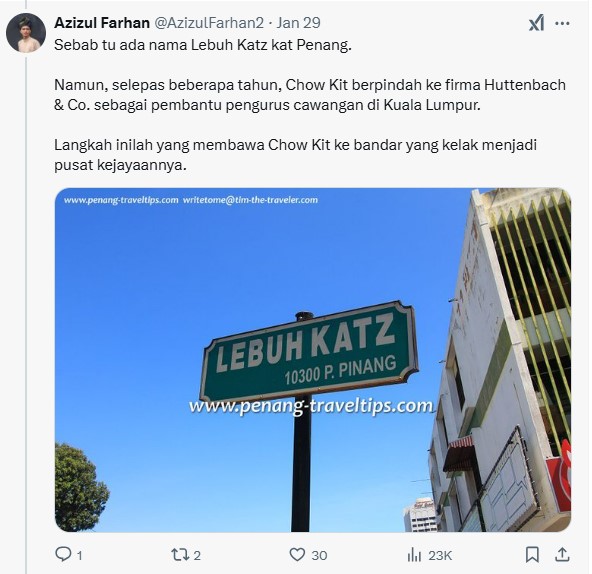This screenshot has width=592, height=574.
Task: Click the sentence starting "Langkah inilah"
Action: pos(295,155)
